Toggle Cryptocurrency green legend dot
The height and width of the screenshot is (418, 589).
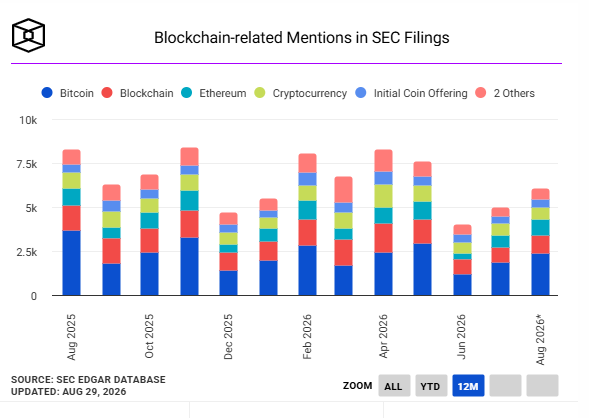coord(260,93)
